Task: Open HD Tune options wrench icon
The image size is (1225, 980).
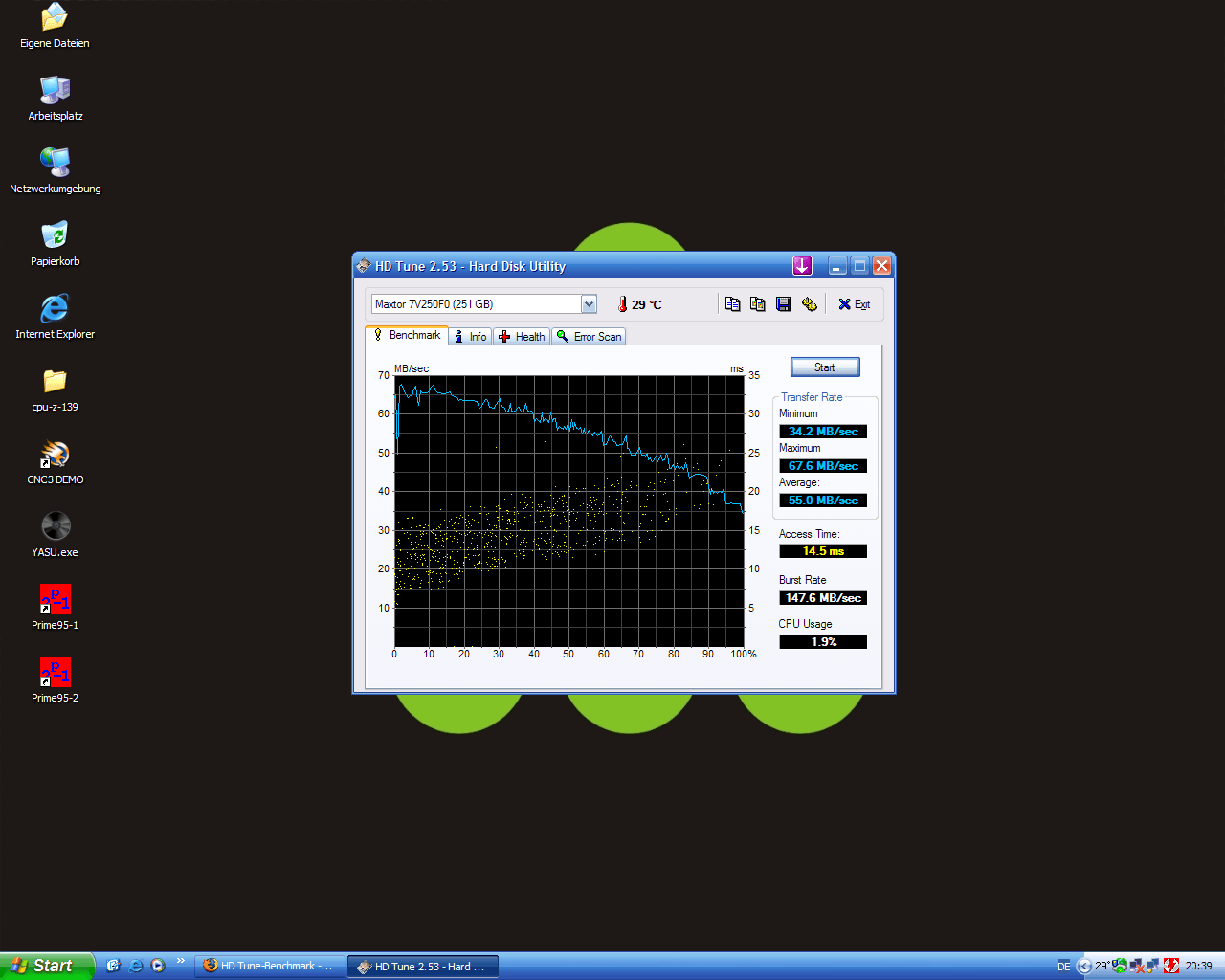Action: 810,304
